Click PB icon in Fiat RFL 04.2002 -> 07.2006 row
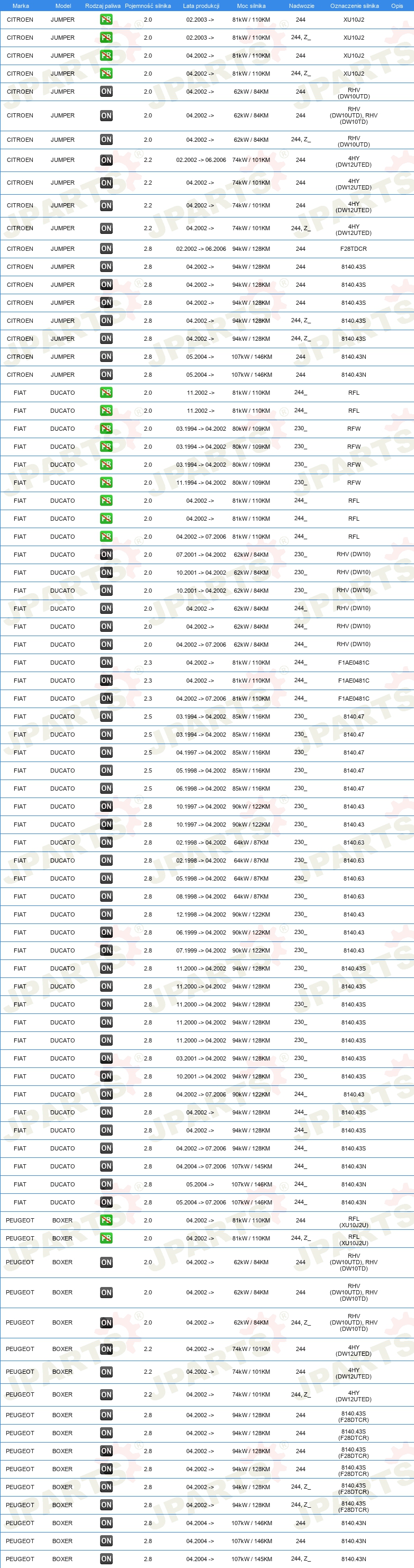The width and height of the screenshot is (414, 1568). pyautogui.click(x=106, y=537)
